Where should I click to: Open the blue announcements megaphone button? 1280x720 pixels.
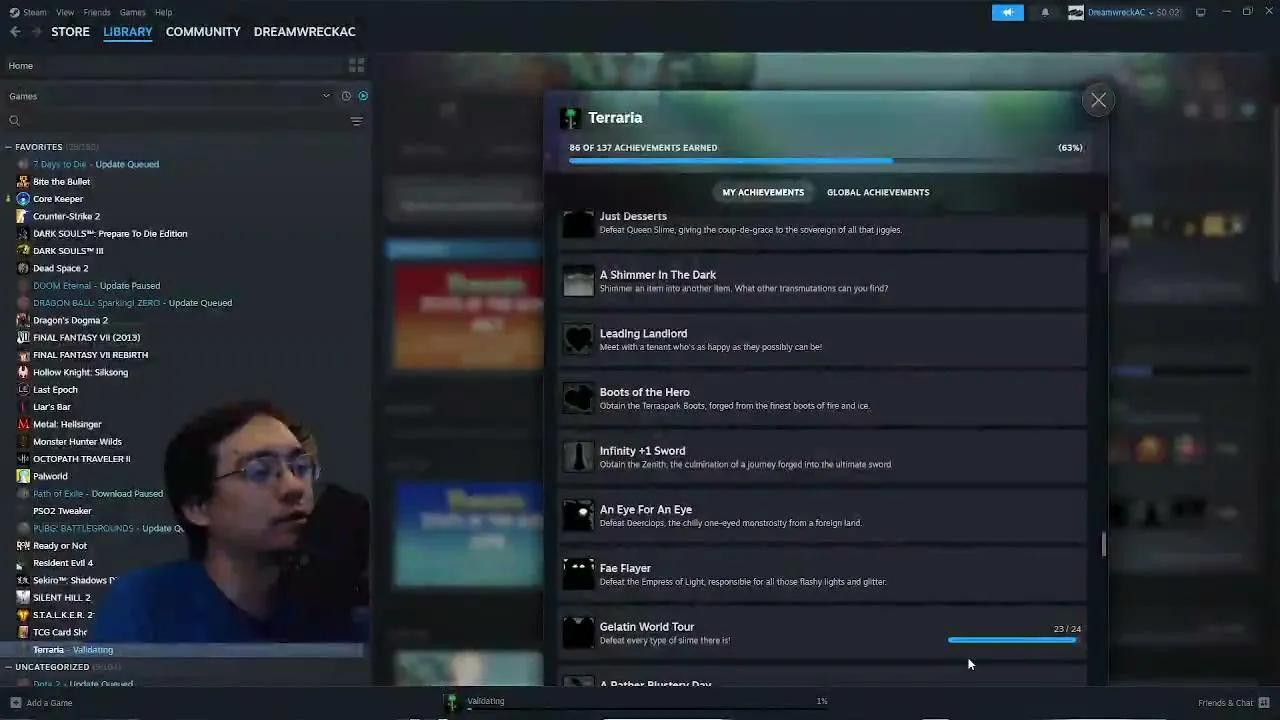coord(1007,12)
